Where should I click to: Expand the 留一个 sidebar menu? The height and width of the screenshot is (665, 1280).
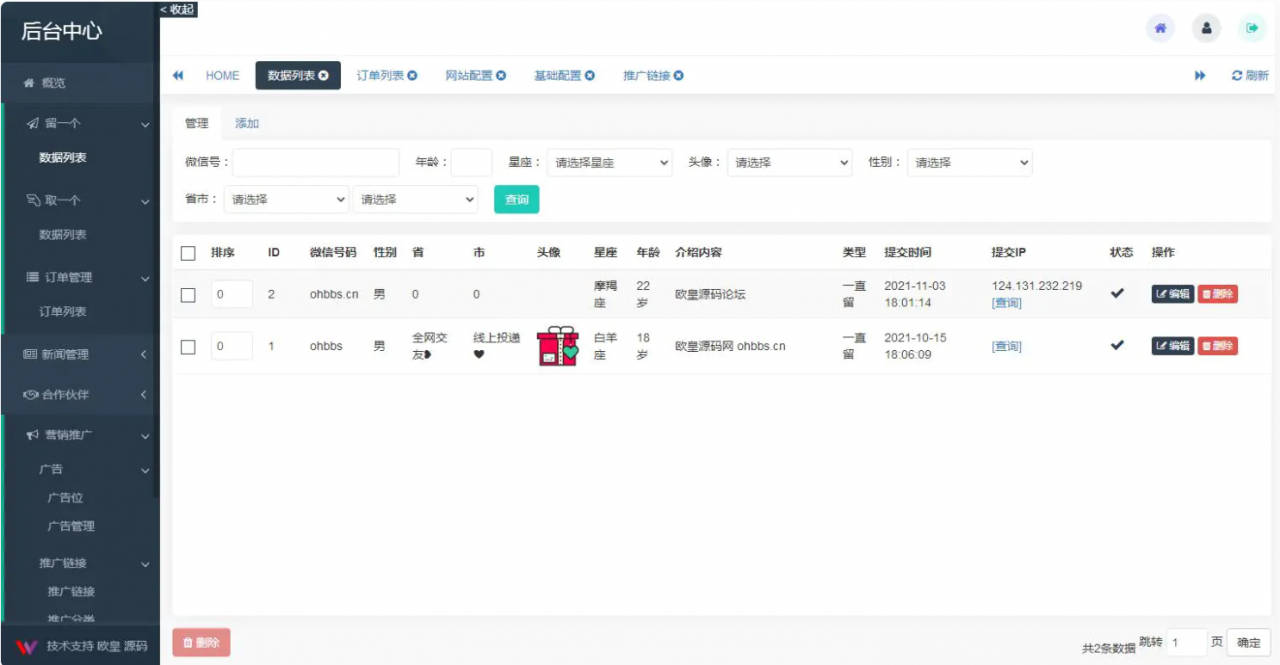[80, 124]
